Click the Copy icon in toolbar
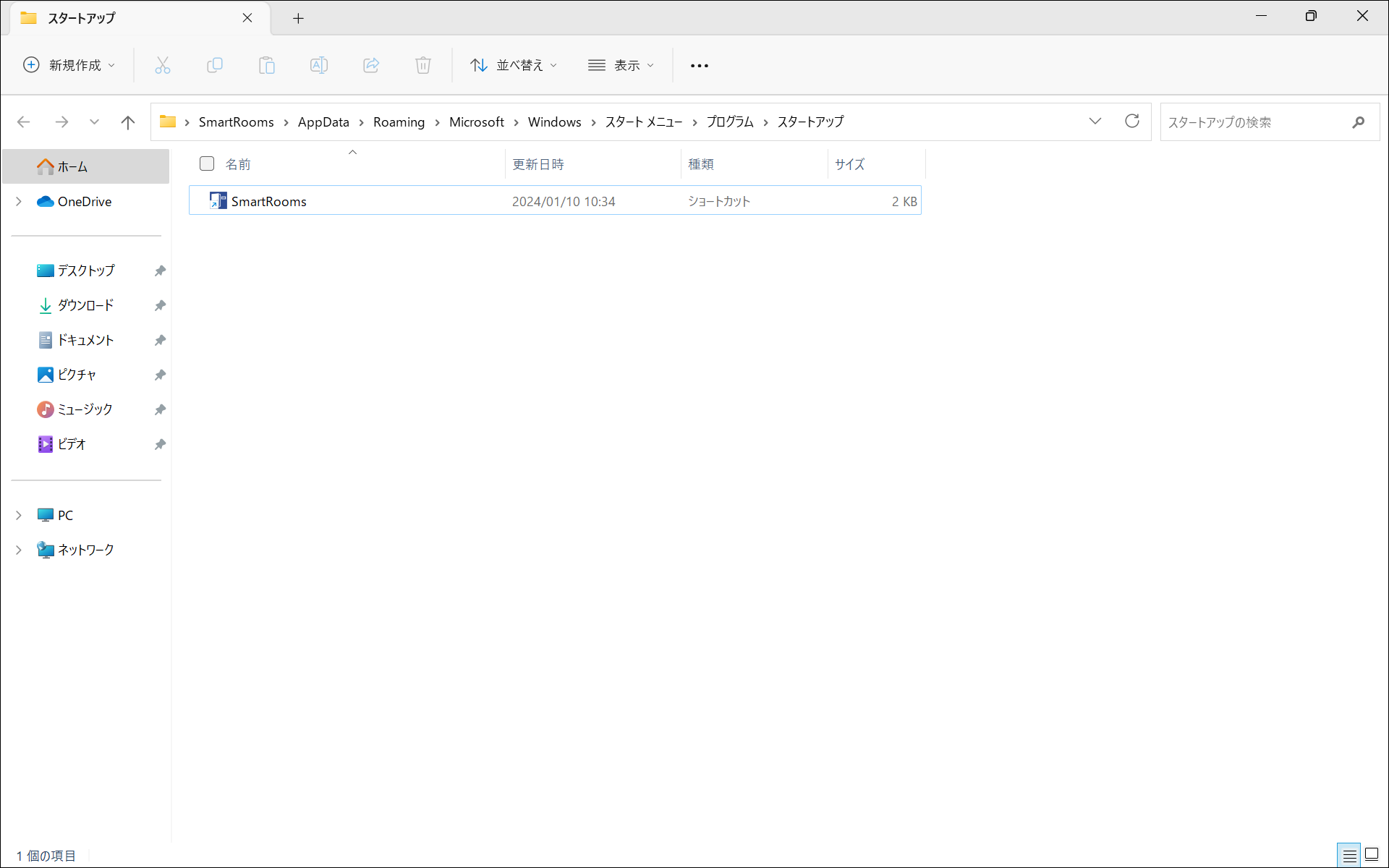The width and height of the screenshot is (1389, 868). click(215, 65)
